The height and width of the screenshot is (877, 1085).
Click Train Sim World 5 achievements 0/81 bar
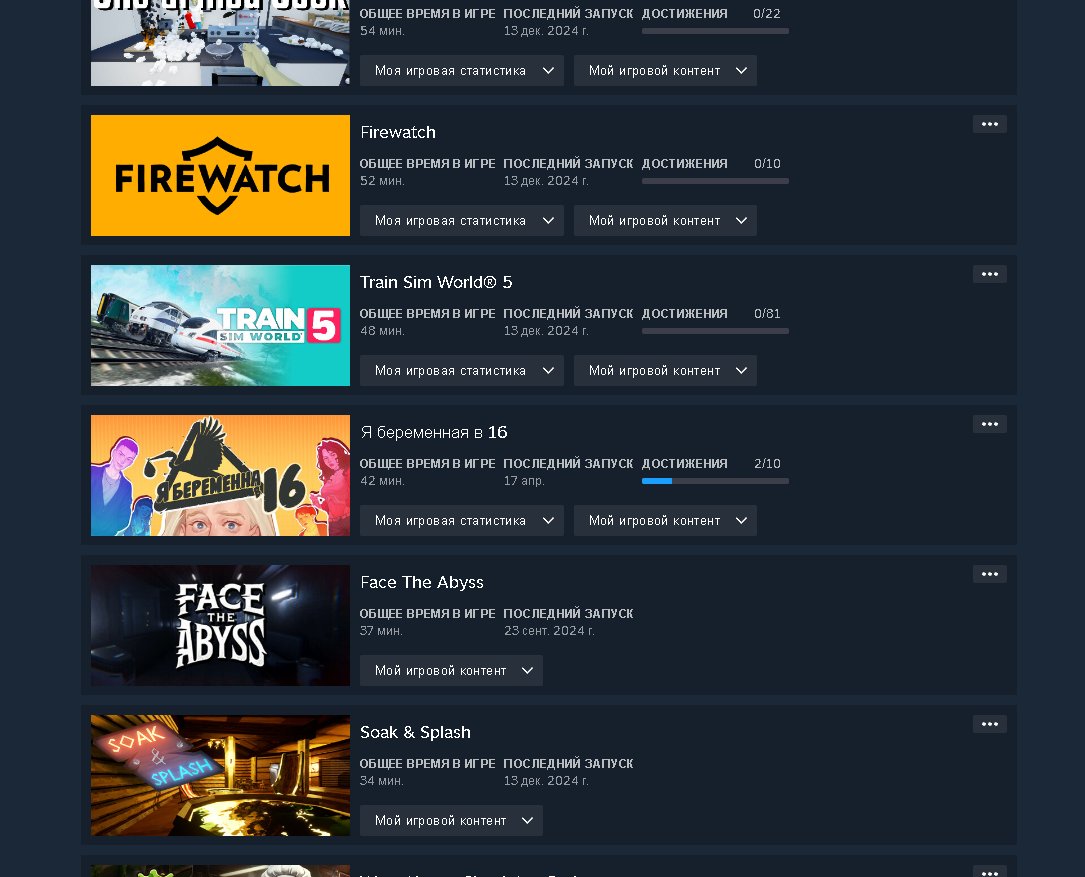tap(715, 331)
